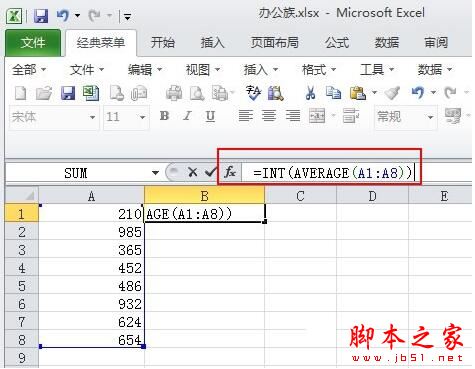
Task: Open the 格式 menu
Action: (319, 70)
